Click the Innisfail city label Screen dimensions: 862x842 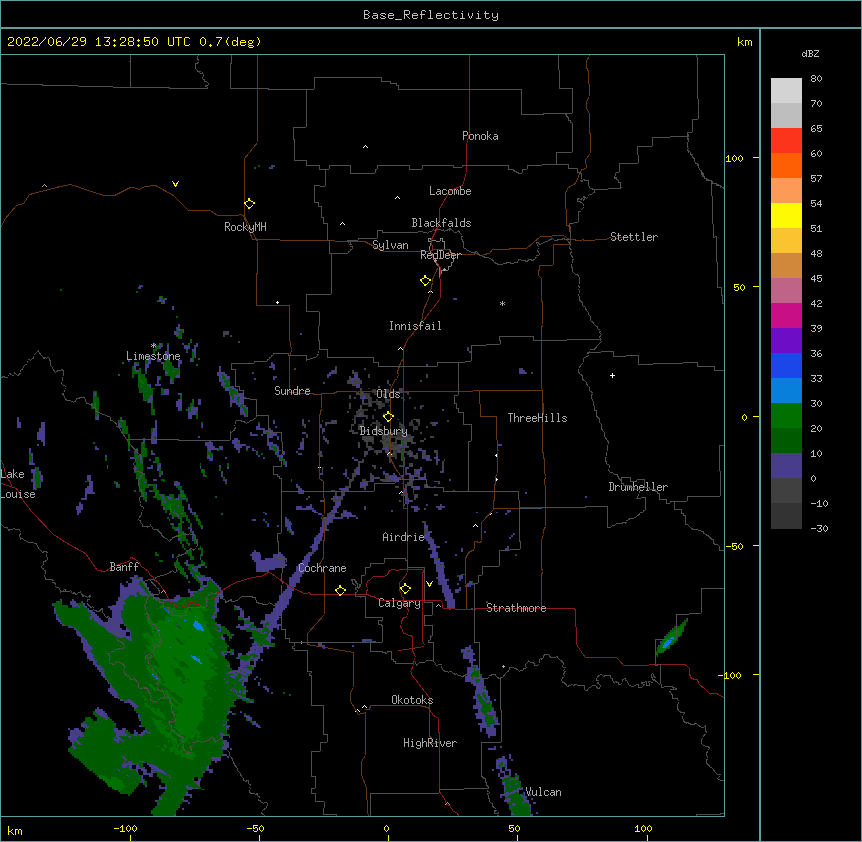pos(415,326)
